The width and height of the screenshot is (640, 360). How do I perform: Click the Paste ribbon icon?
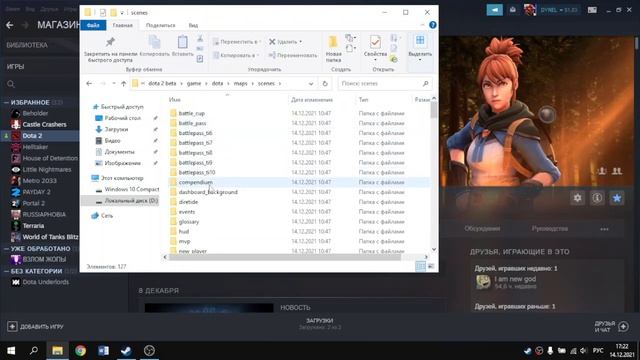pyautogui.click(x=182, y=42)
